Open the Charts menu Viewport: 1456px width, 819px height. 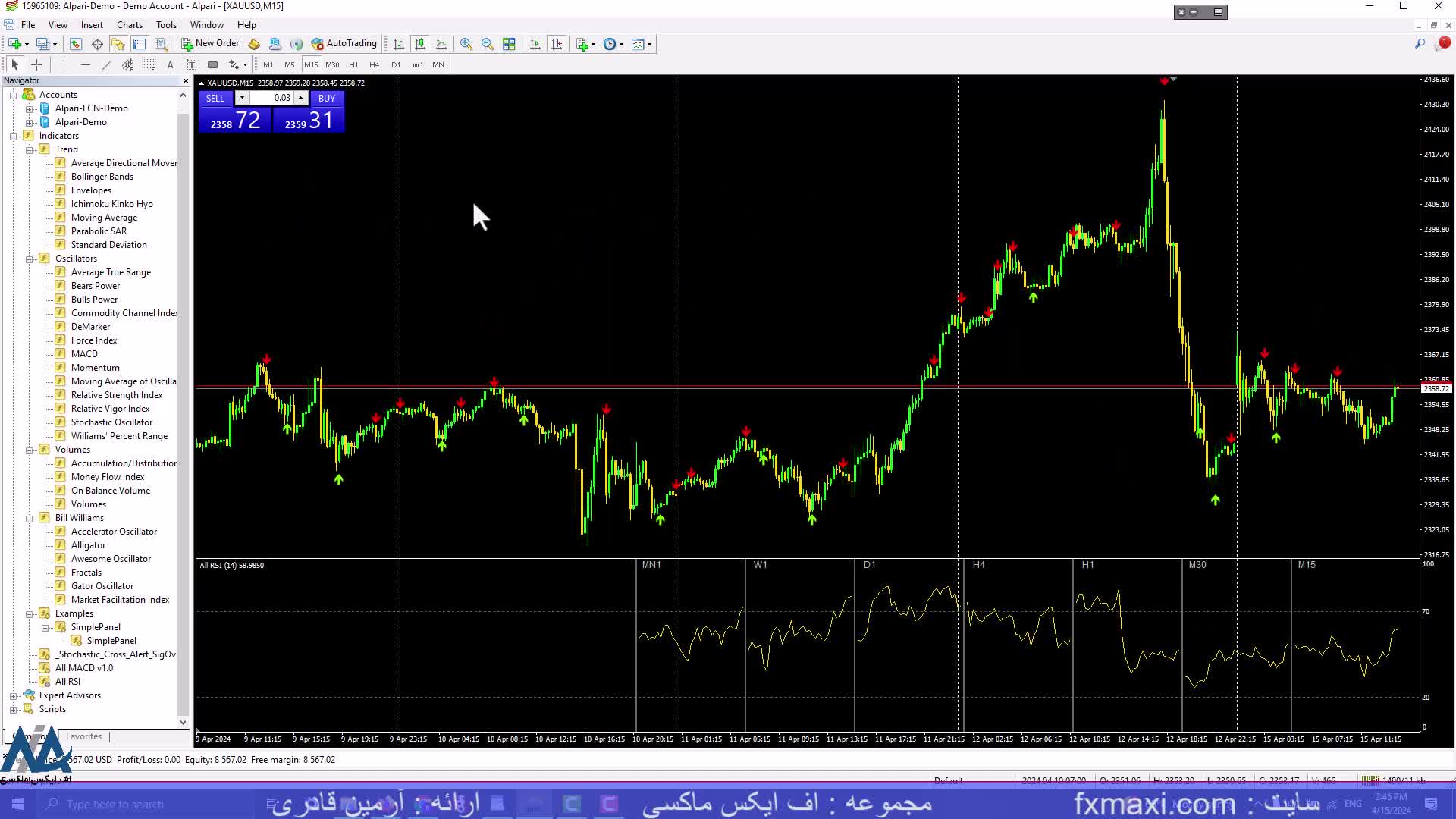click(x=129, y=24)
